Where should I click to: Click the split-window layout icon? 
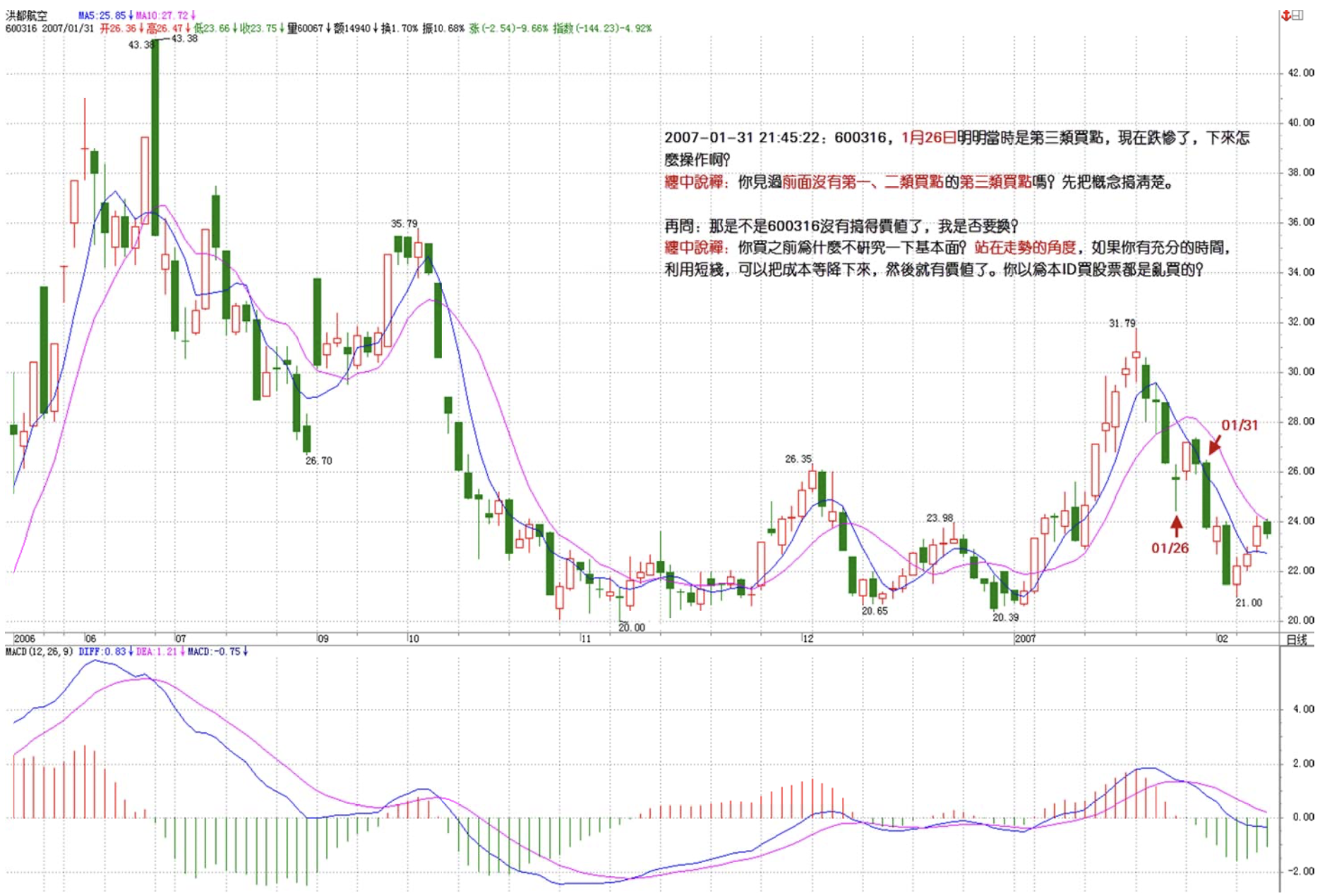coord(1299,16)
